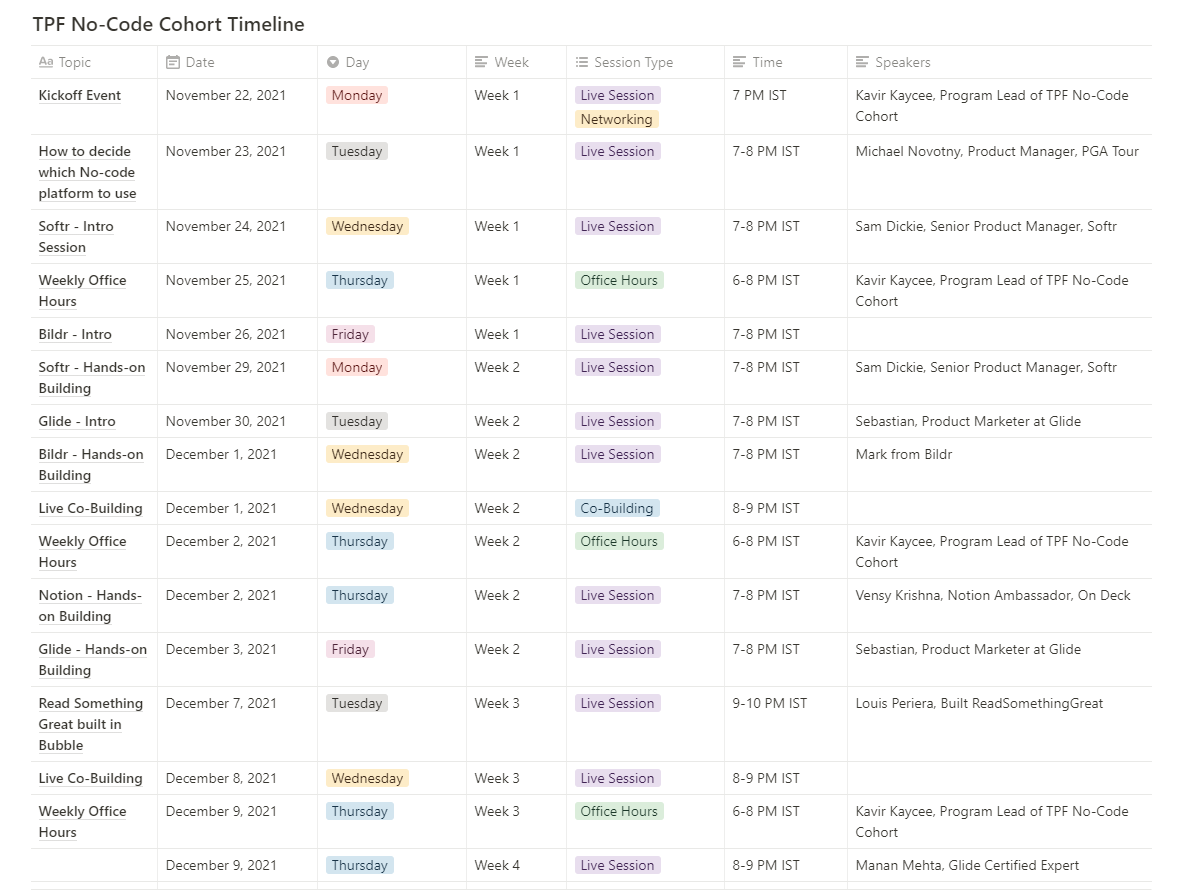
Task: Click Live Session tag in Glide - Intro row
Action: (x=617, y=421)
